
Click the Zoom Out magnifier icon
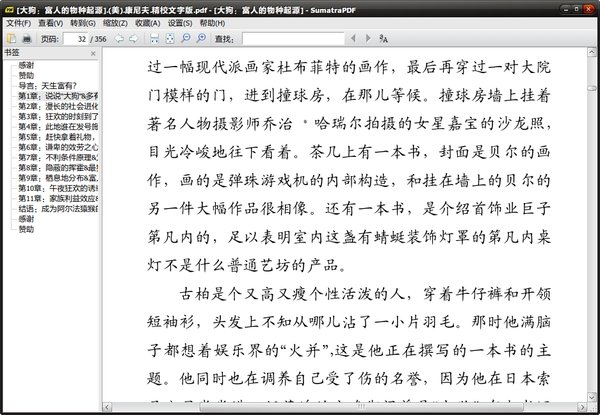[186, 38]
